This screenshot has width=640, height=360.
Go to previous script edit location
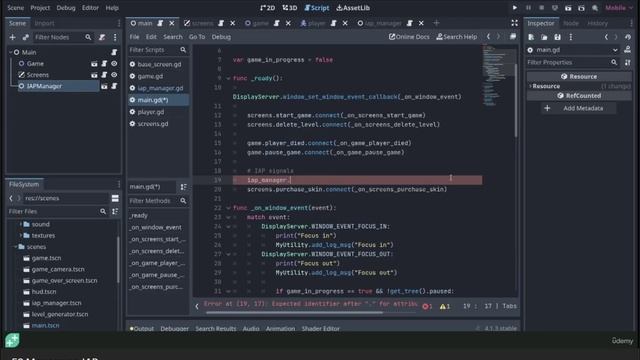click(488, 37)
